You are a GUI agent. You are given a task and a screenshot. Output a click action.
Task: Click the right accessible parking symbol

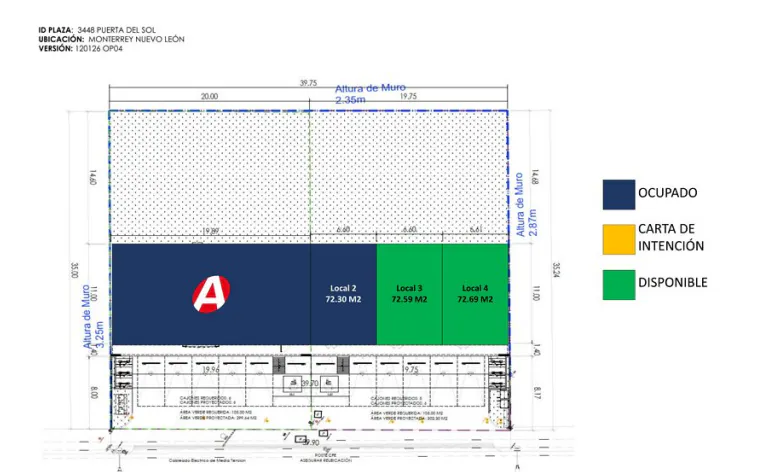click(329, 384)
